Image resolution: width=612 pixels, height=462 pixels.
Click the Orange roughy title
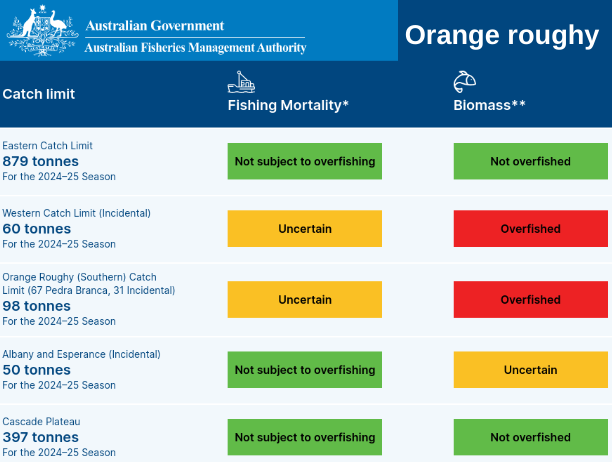[502, 35]
